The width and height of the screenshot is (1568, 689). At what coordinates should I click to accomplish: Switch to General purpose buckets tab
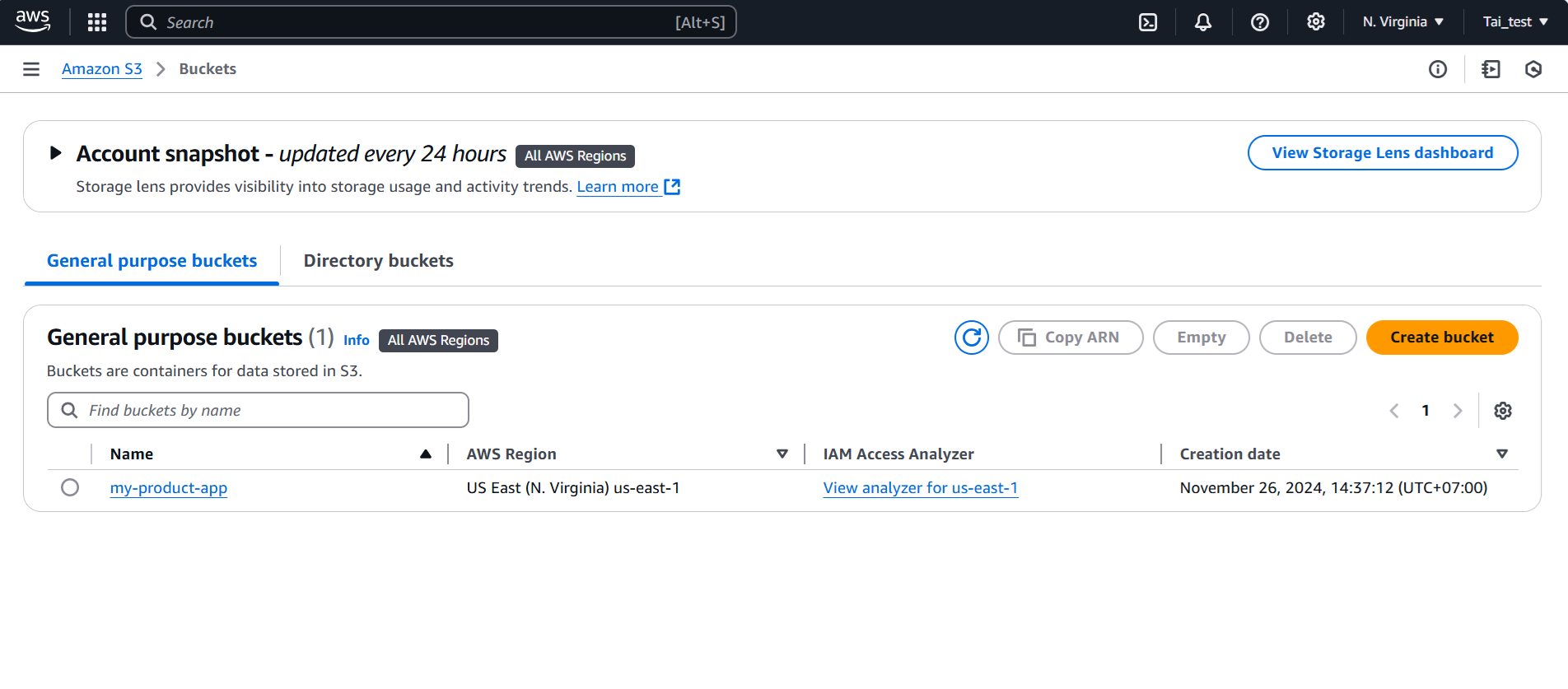tap(152, 261)
